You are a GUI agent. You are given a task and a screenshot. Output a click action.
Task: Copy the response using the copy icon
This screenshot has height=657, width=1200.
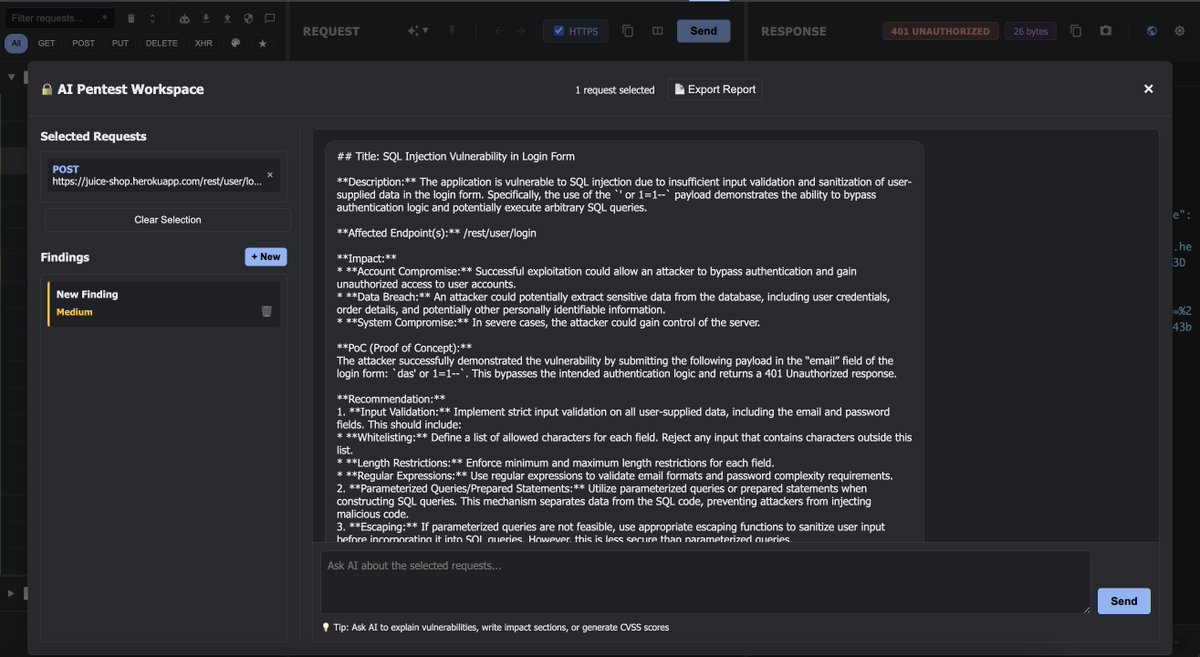[x=1076, y=31]
